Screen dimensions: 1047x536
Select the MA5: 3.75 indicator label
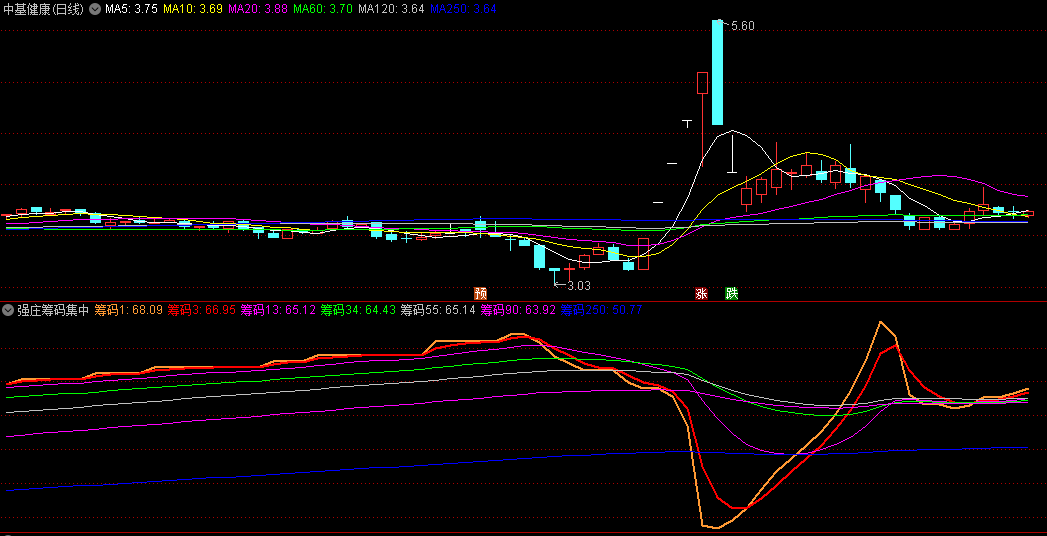click(131, 9)
